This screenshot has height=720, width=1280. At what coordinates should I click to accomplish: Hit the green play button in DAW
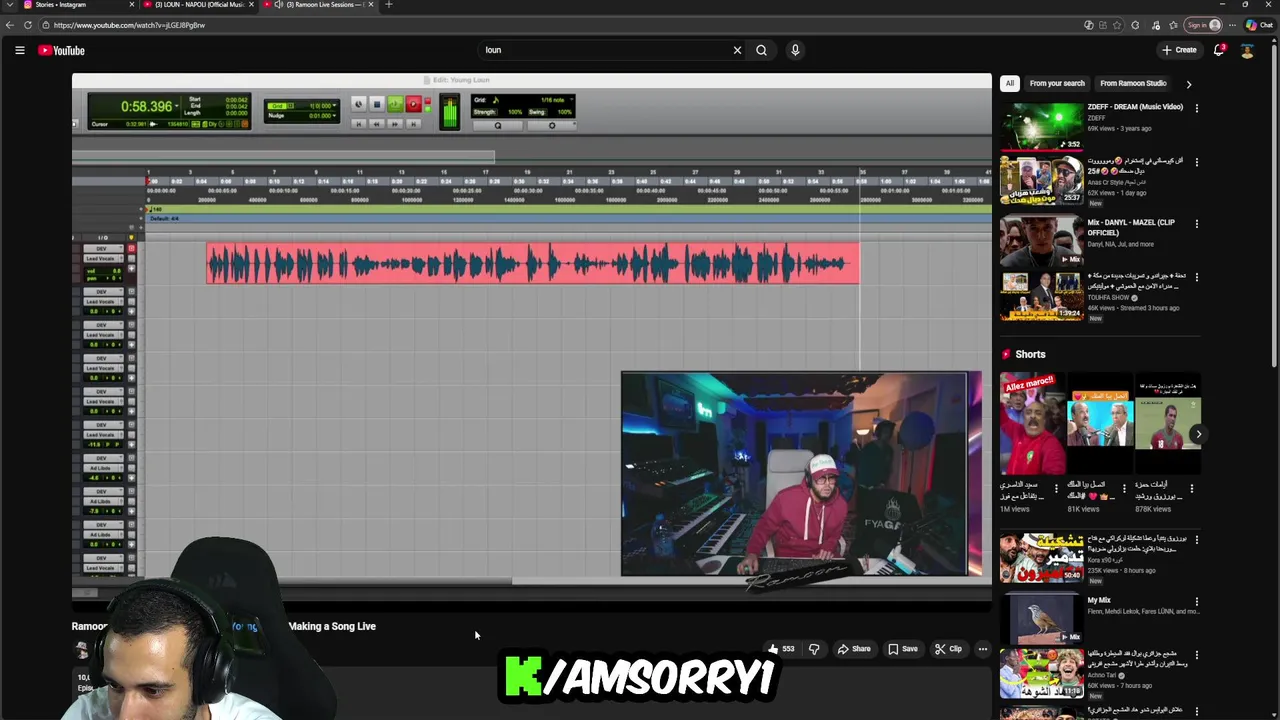point(395,104)
